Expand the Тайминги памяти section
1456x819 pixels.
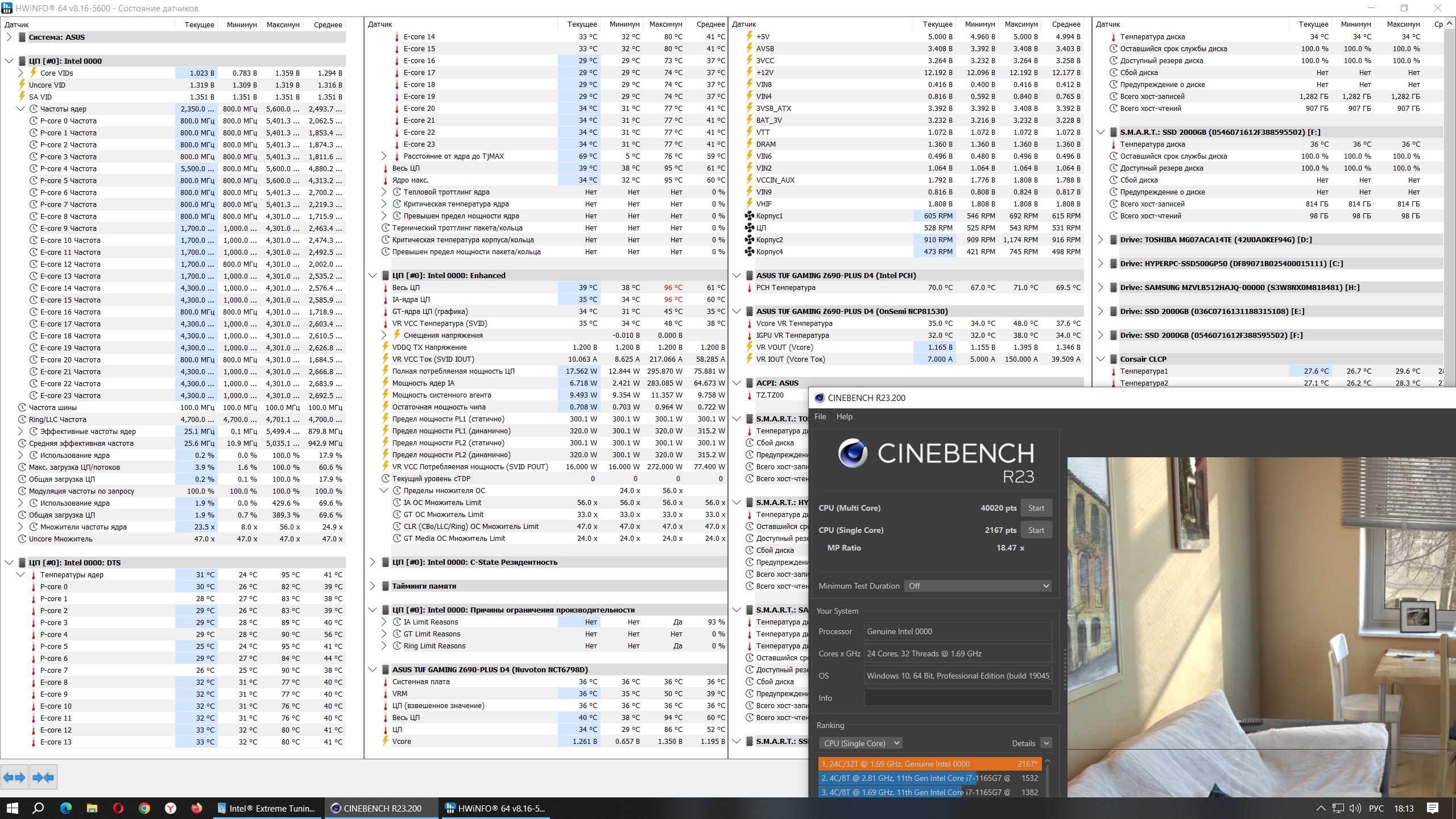pos(373,586)
